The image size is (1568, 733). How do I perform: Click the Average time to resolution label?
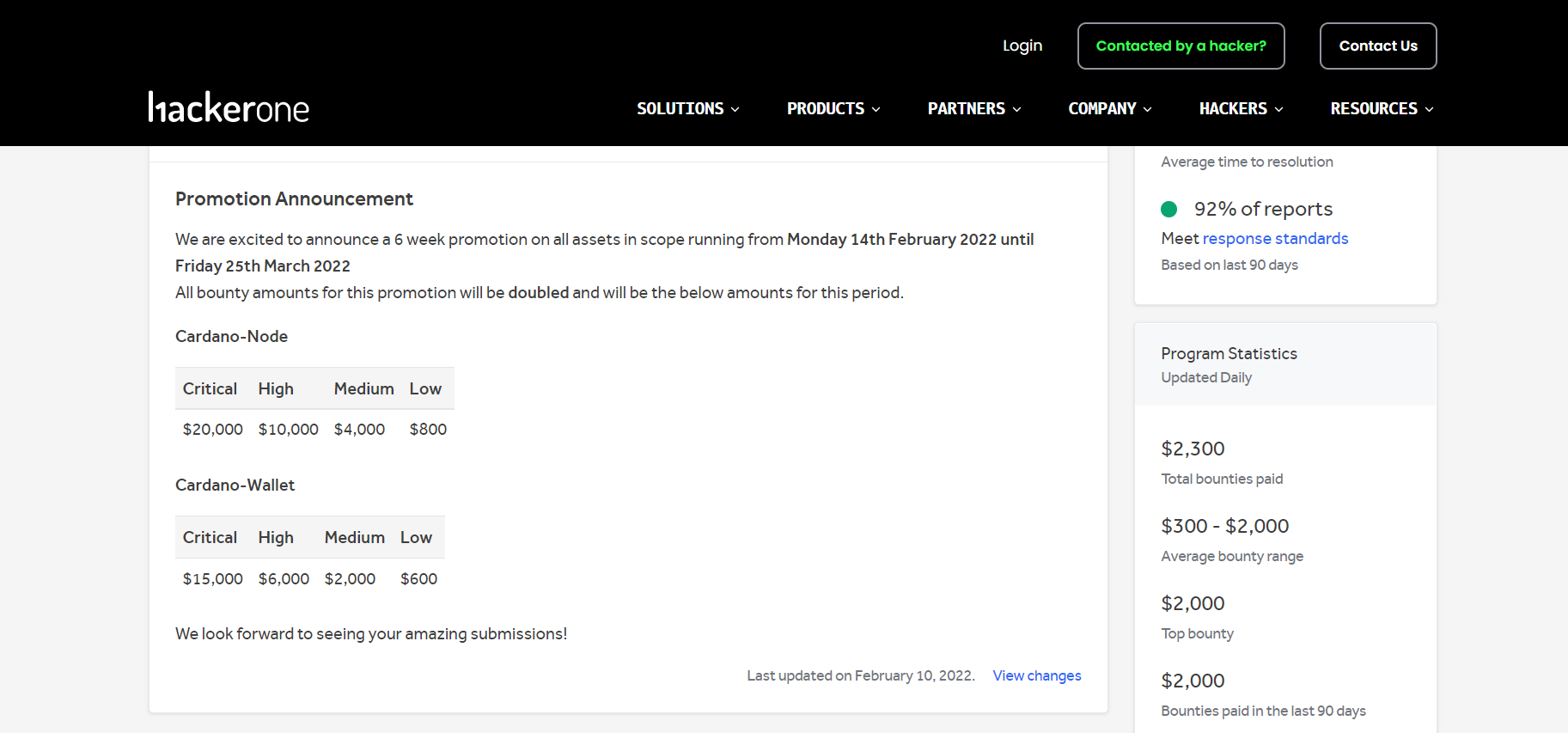pyautogui.click(x=1247, y=162)
